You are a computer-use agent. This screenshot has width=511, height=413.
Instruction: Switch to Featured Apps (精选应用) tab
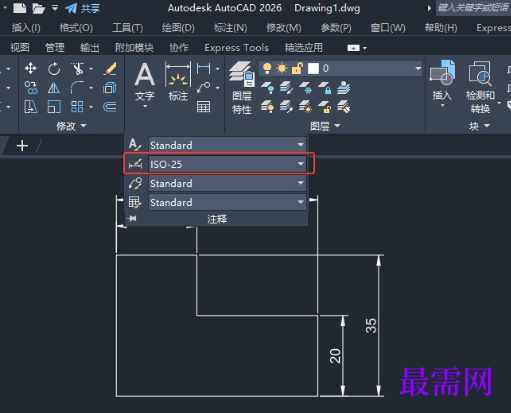coord(303,48)
